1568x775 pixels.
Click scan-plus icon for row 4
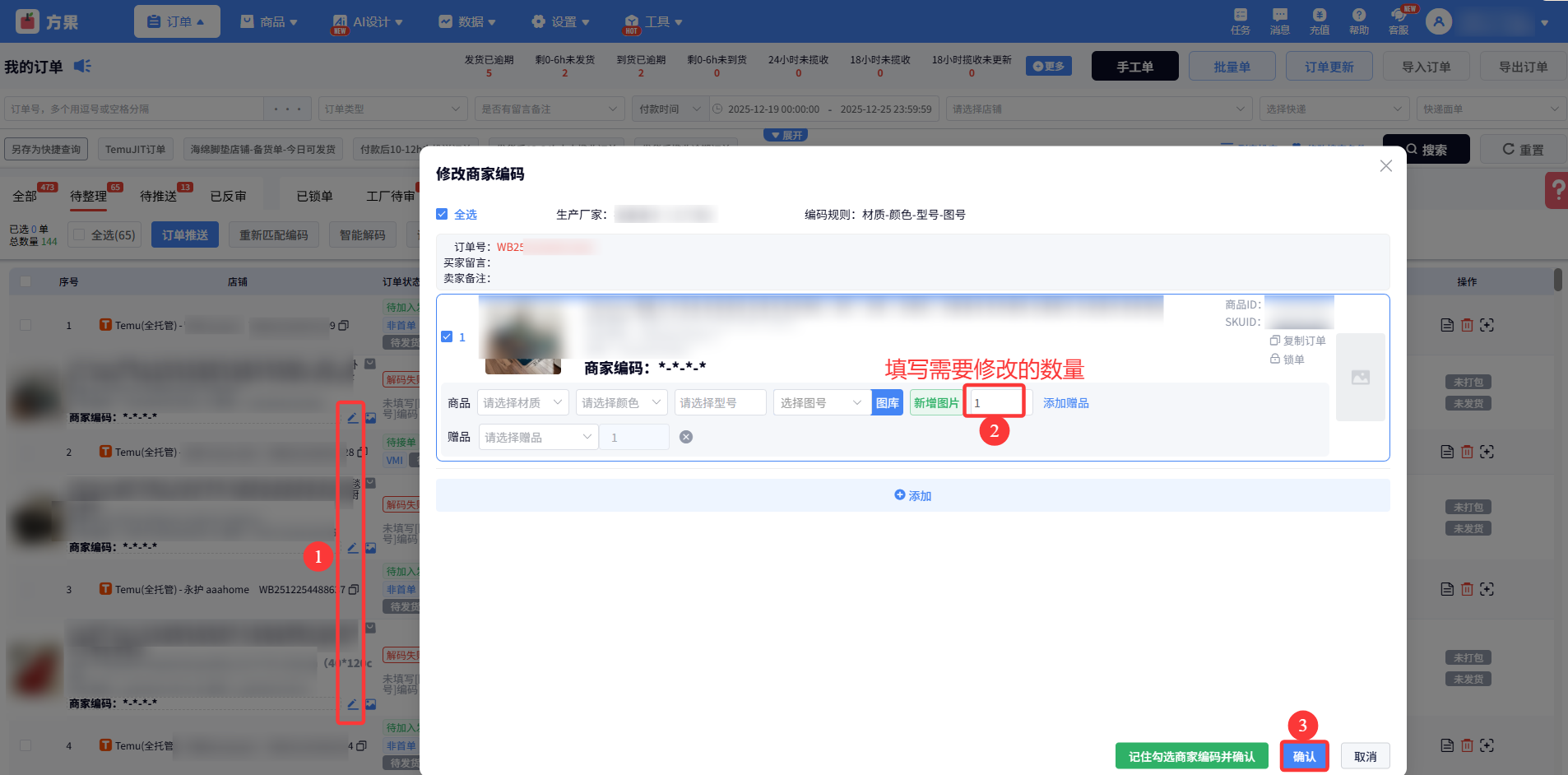tap(1487, 745)
